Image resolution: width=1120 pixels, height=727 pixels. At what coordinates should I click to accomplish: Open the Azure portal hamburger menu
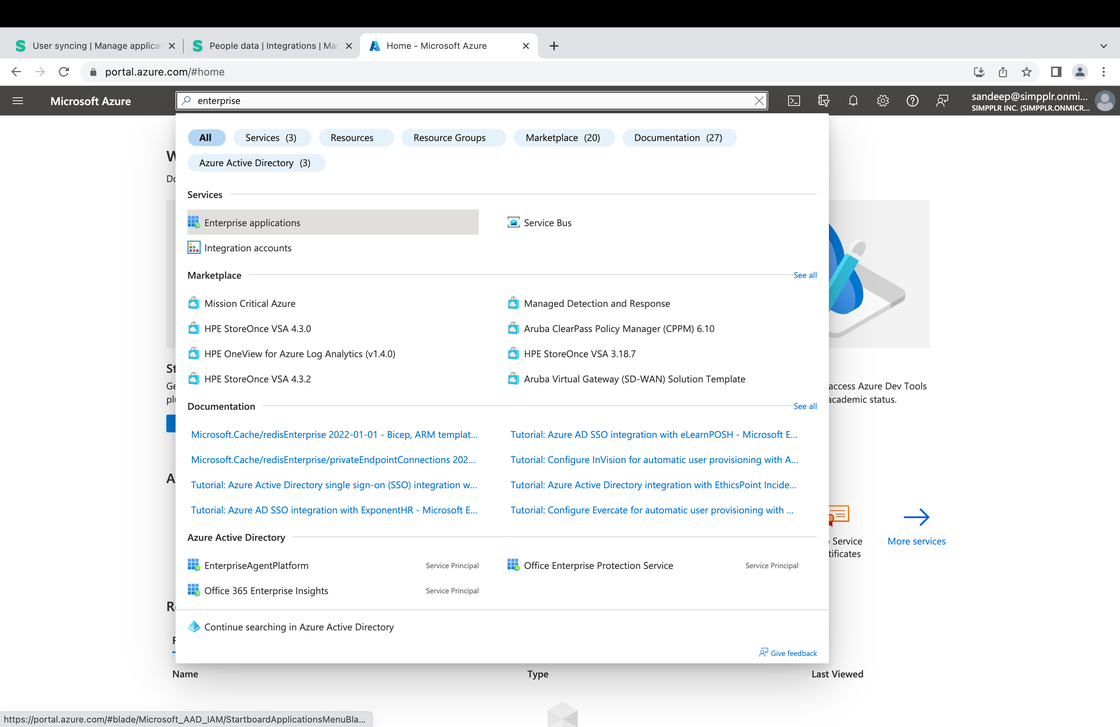click(18, 101)
